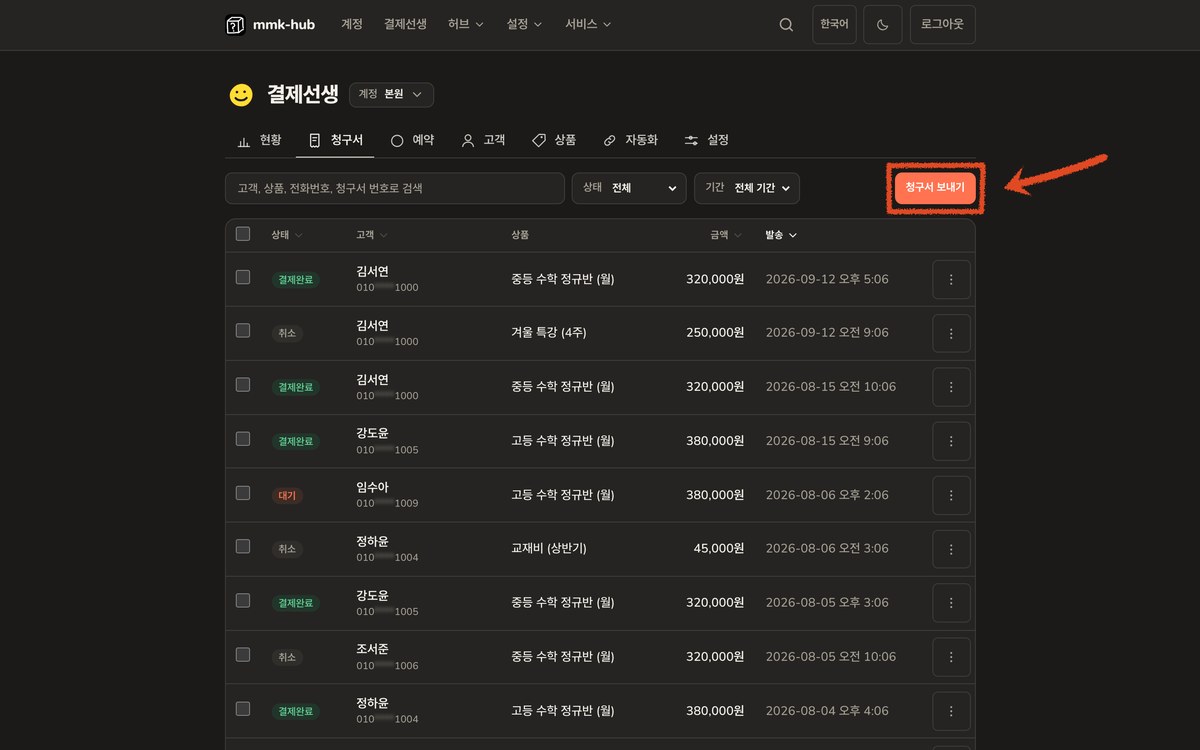Open the 기간 전체 기간 filter dropdown
Screen dimensions: 1200x750
tap(747, 188)
